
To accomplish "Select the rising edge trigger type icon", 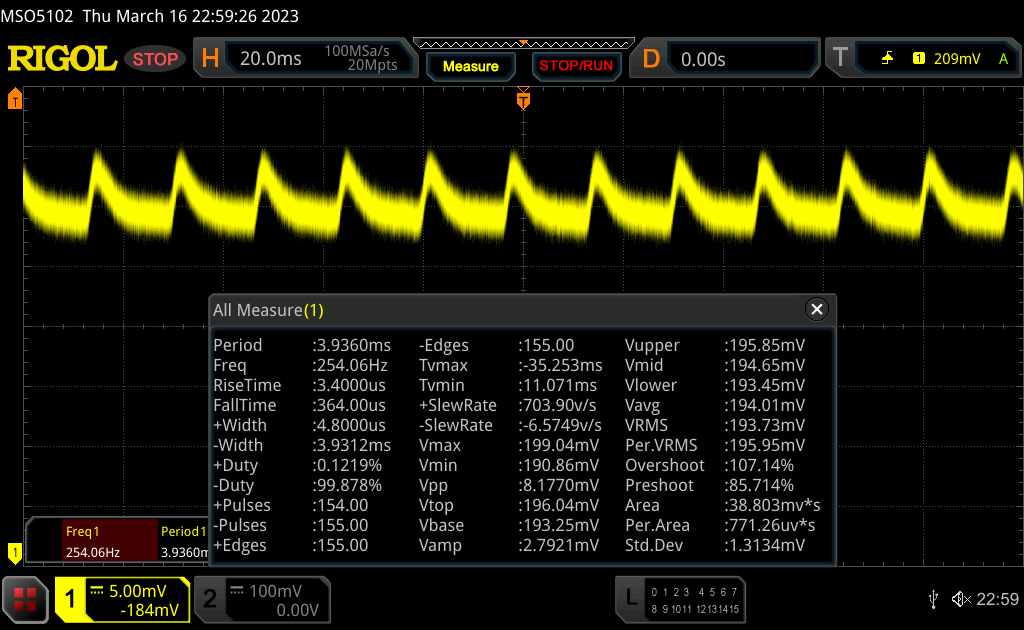I will tap(887, 59).
